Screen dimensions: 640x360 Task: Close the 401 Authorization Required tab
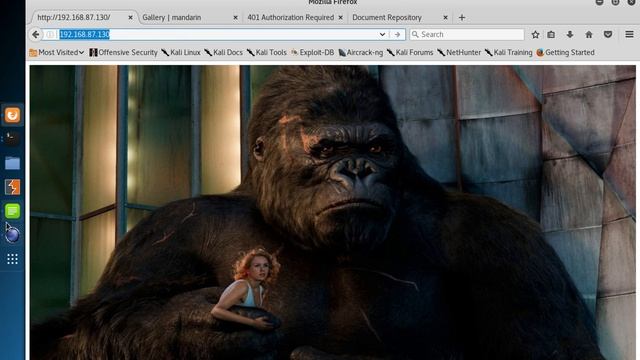[x=340, y=18]
